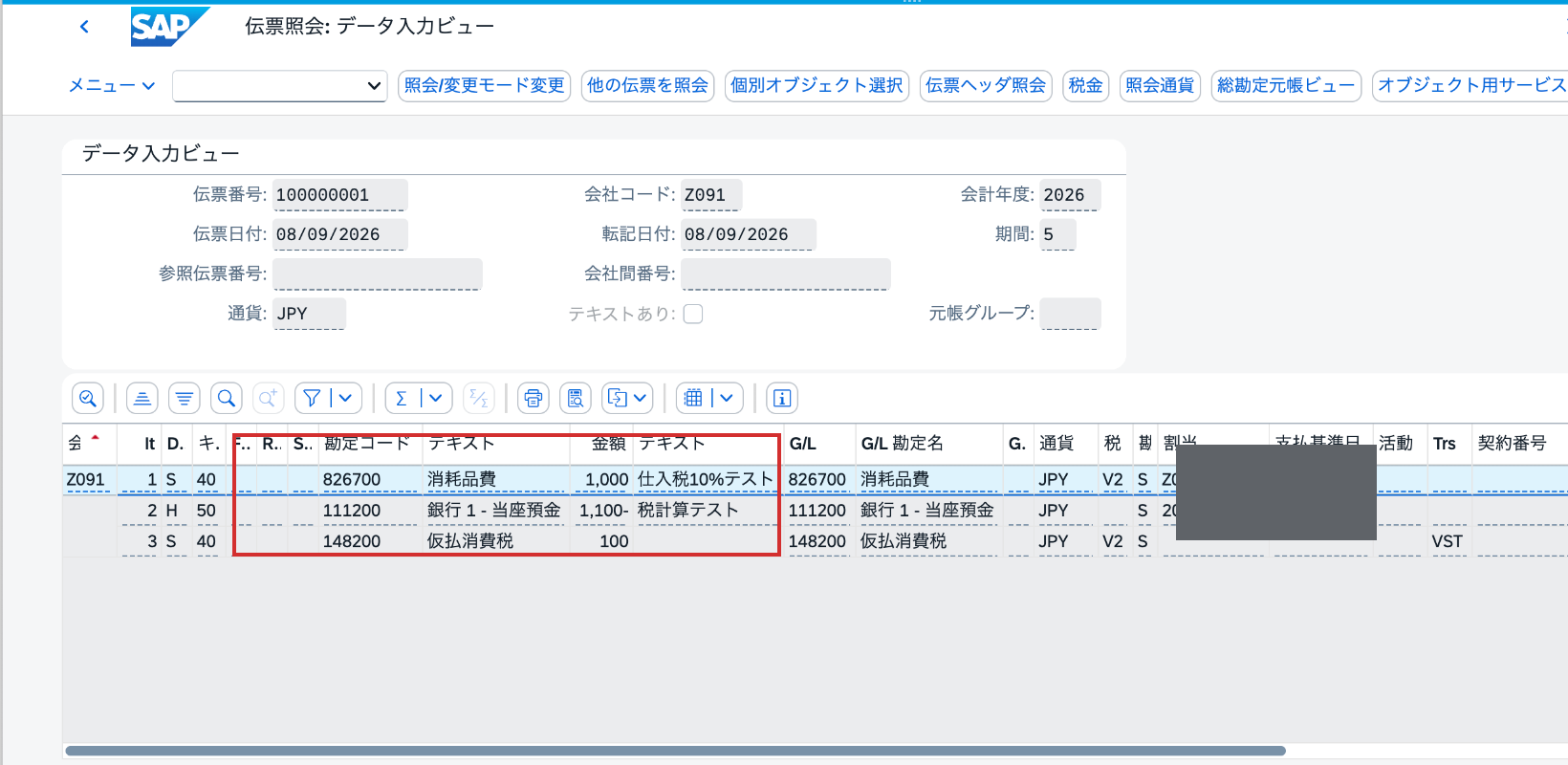Click the SAP logo

(x=169, y=27)
